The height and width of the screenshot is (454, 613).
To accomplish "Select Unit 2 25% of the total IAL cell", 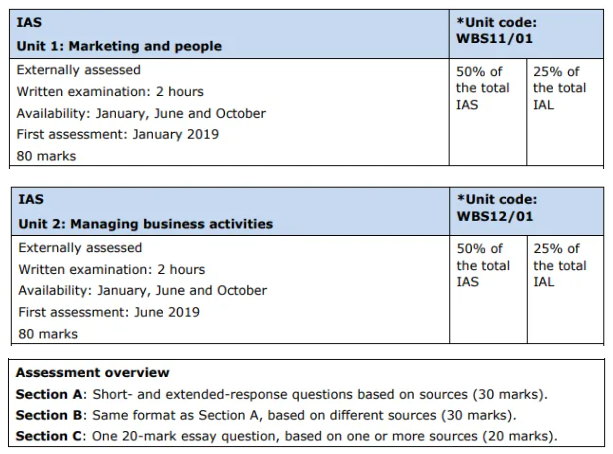I will point(565,289).
